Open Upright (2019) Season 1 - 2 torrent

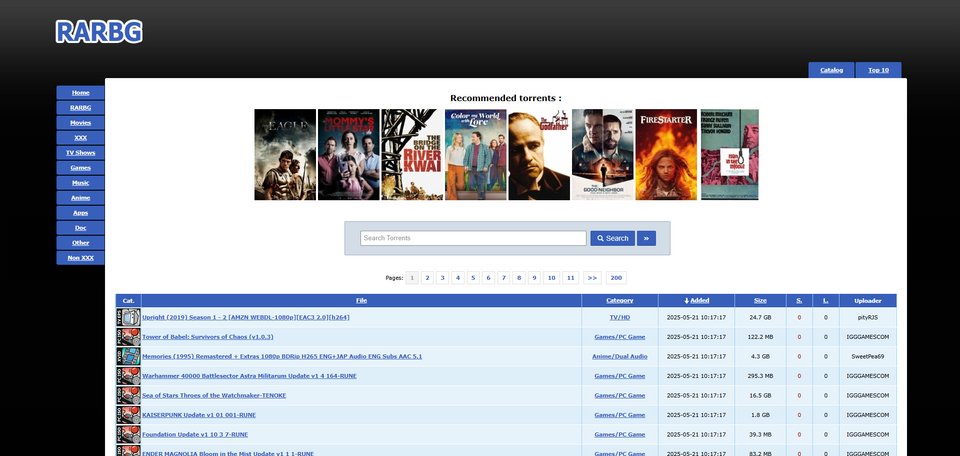246,317
